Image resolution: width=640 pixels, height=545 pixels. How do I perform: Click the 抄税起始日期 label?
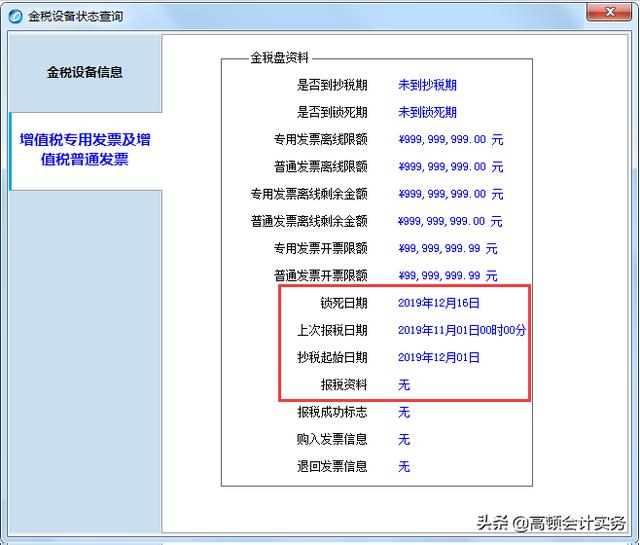click(332, 357)
